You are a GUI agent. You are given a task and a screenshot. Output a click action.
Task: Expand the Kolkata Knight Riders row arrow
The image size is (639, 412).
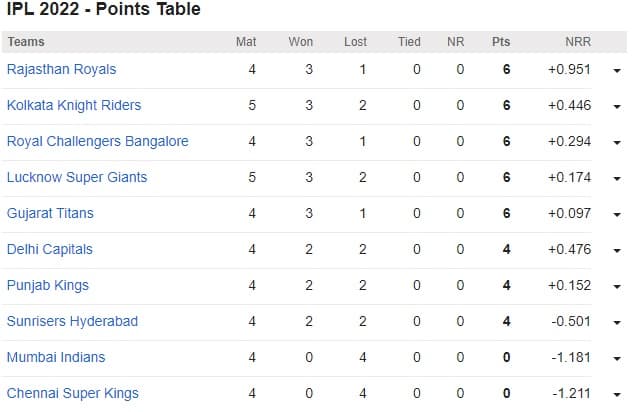click(x=617, y=107)
